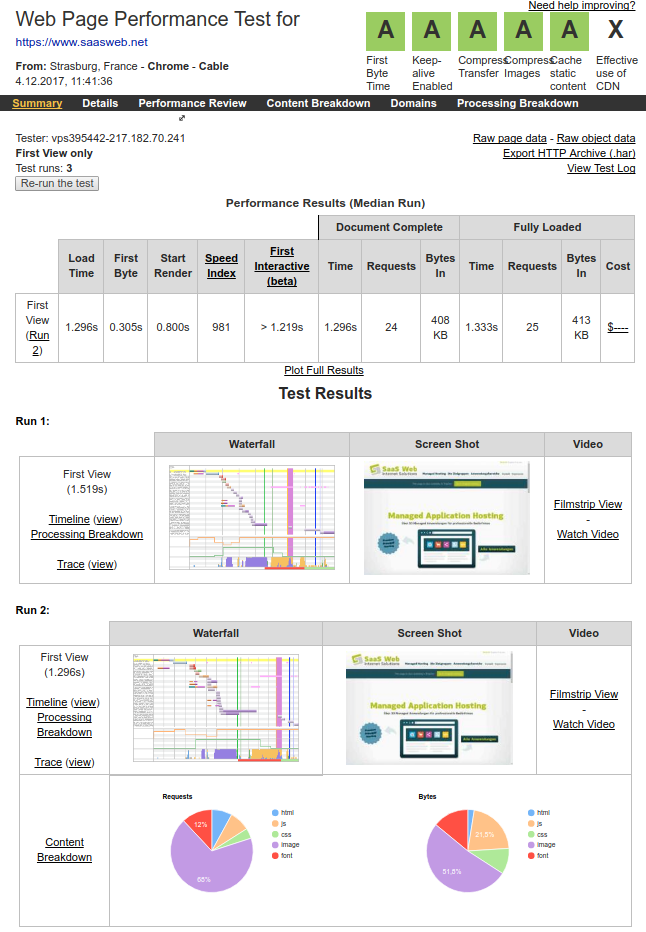646x932 pixels.
Task: Open the View Test Log link
Action: [601, 168]
